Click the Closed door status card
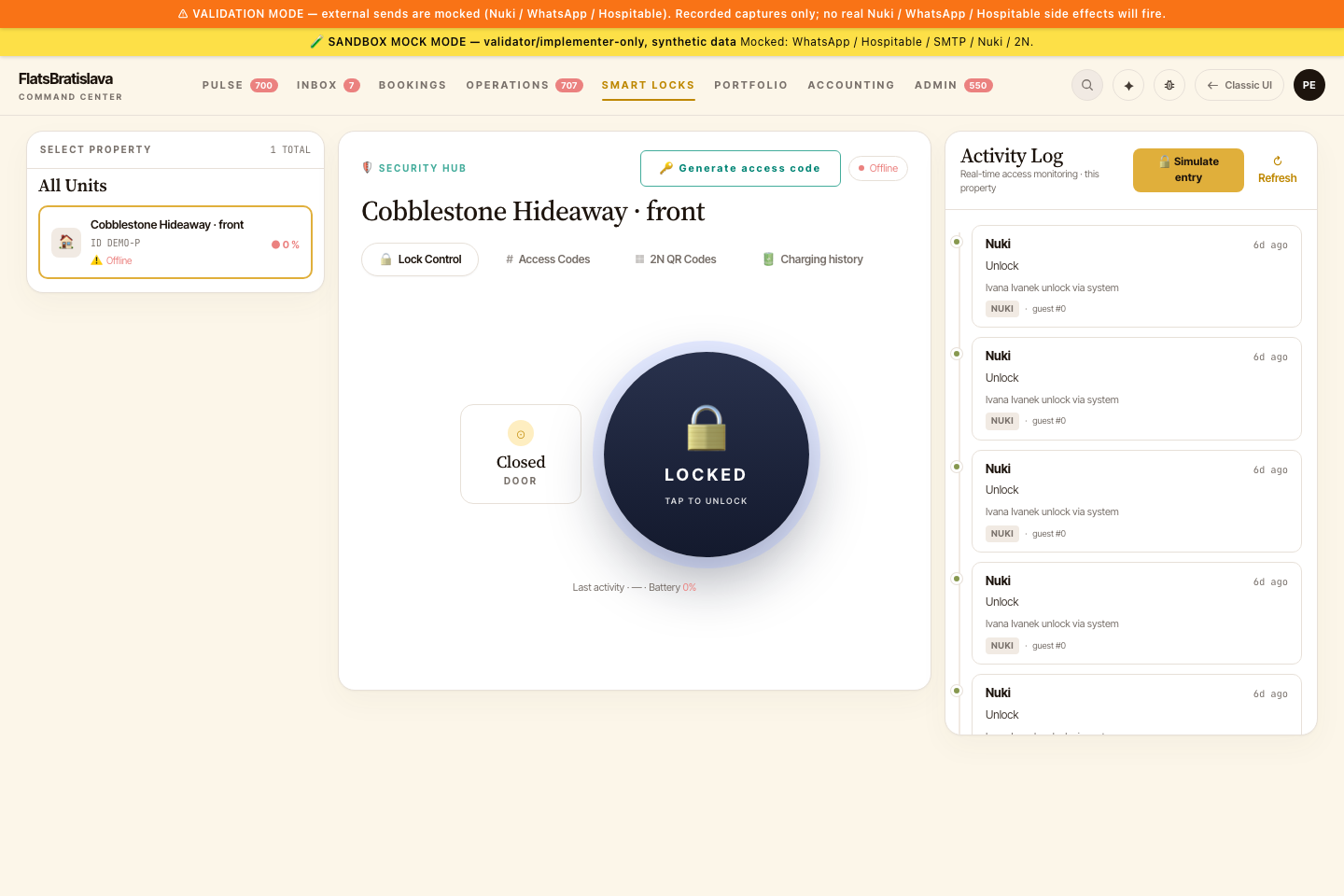This screenshot has width=1344, height=896. click(521, 454)
